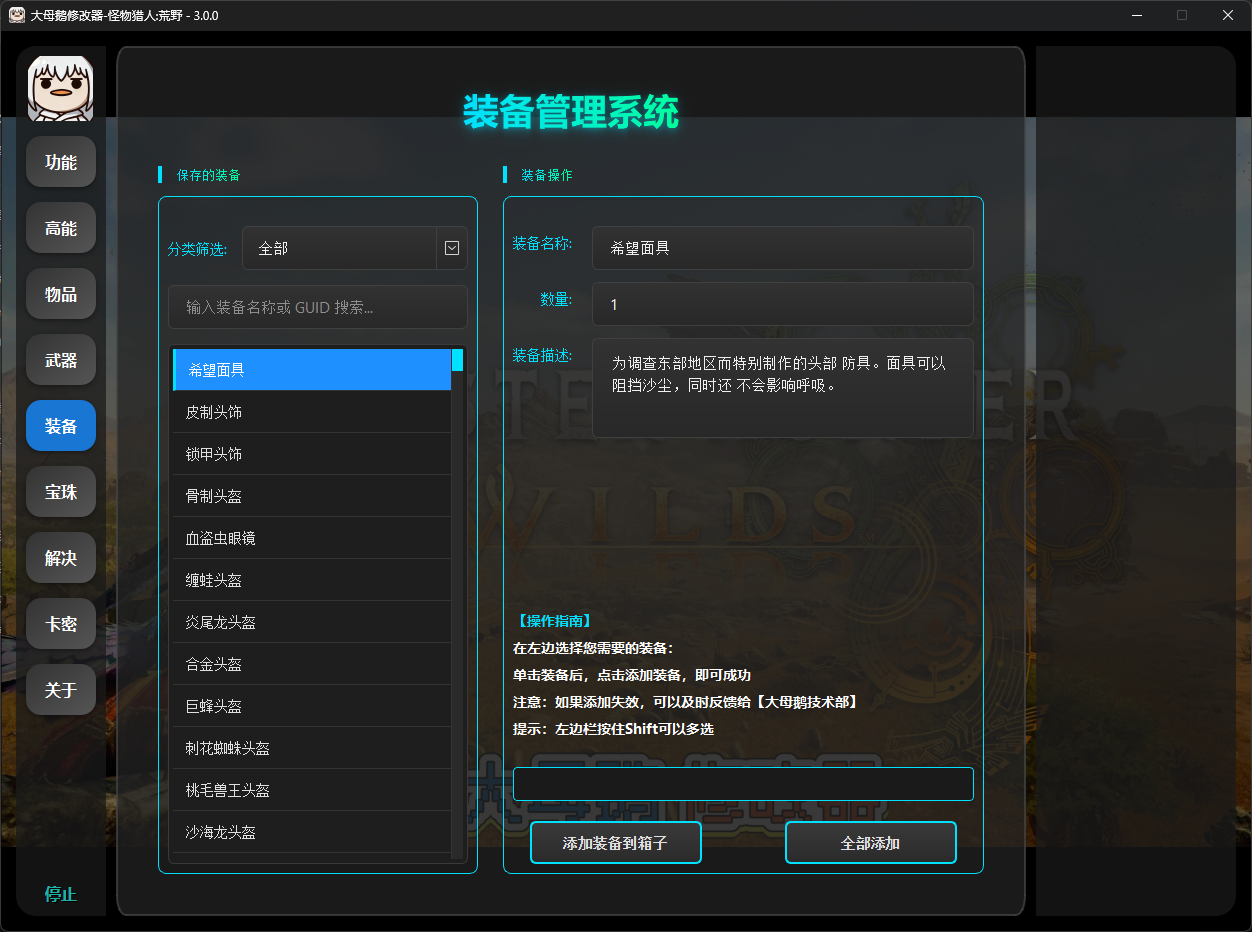Choose 血盗虫眼镜 from the list

[x=312, y=538]
